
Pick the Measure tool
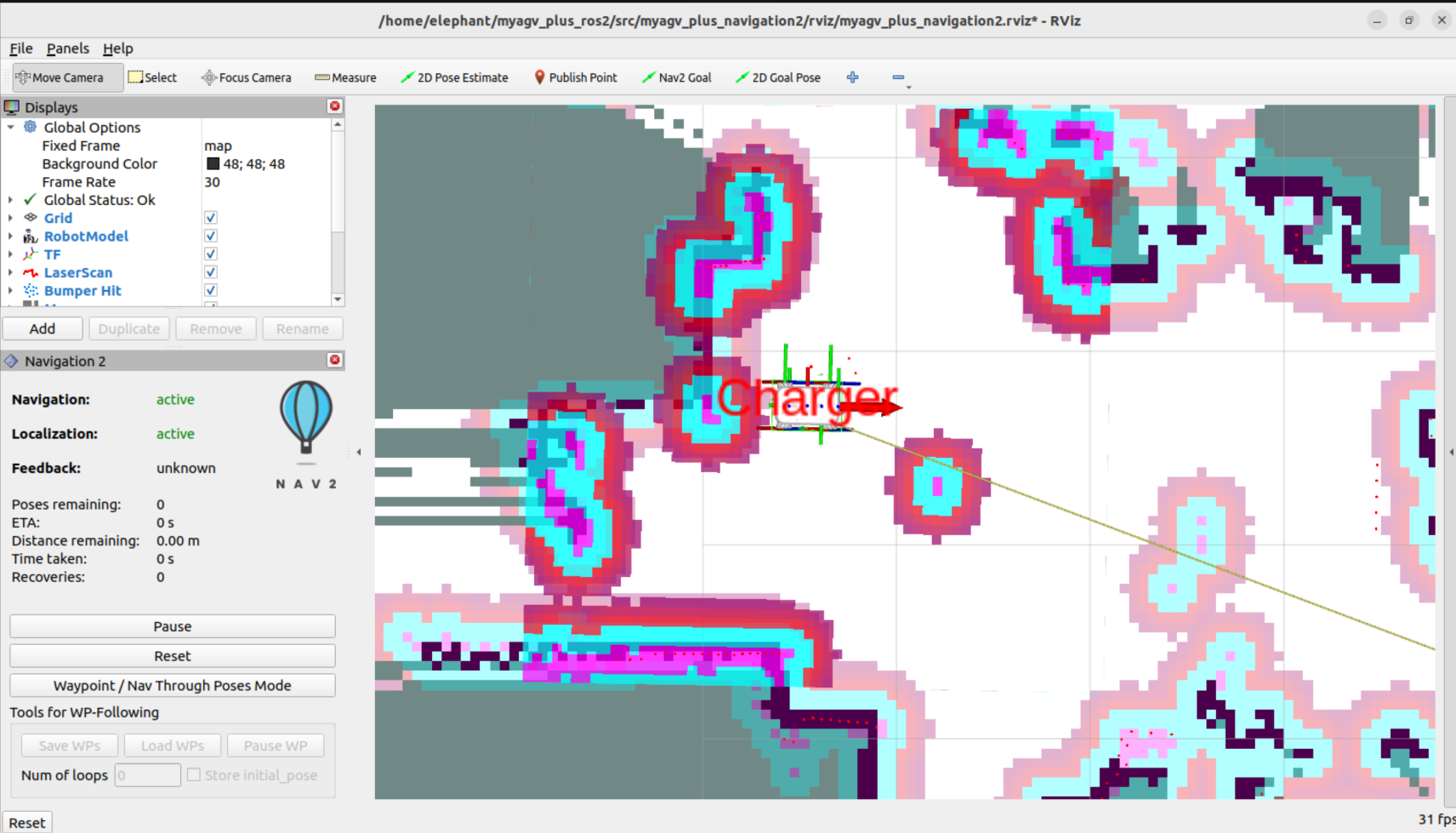pos(345,77)
